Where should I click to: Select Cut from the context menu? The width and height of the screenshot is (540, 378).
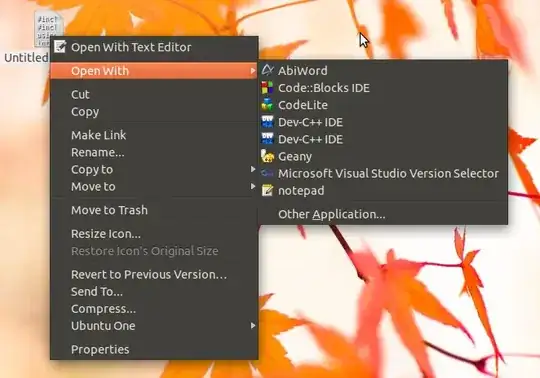[x=154, y=94]
